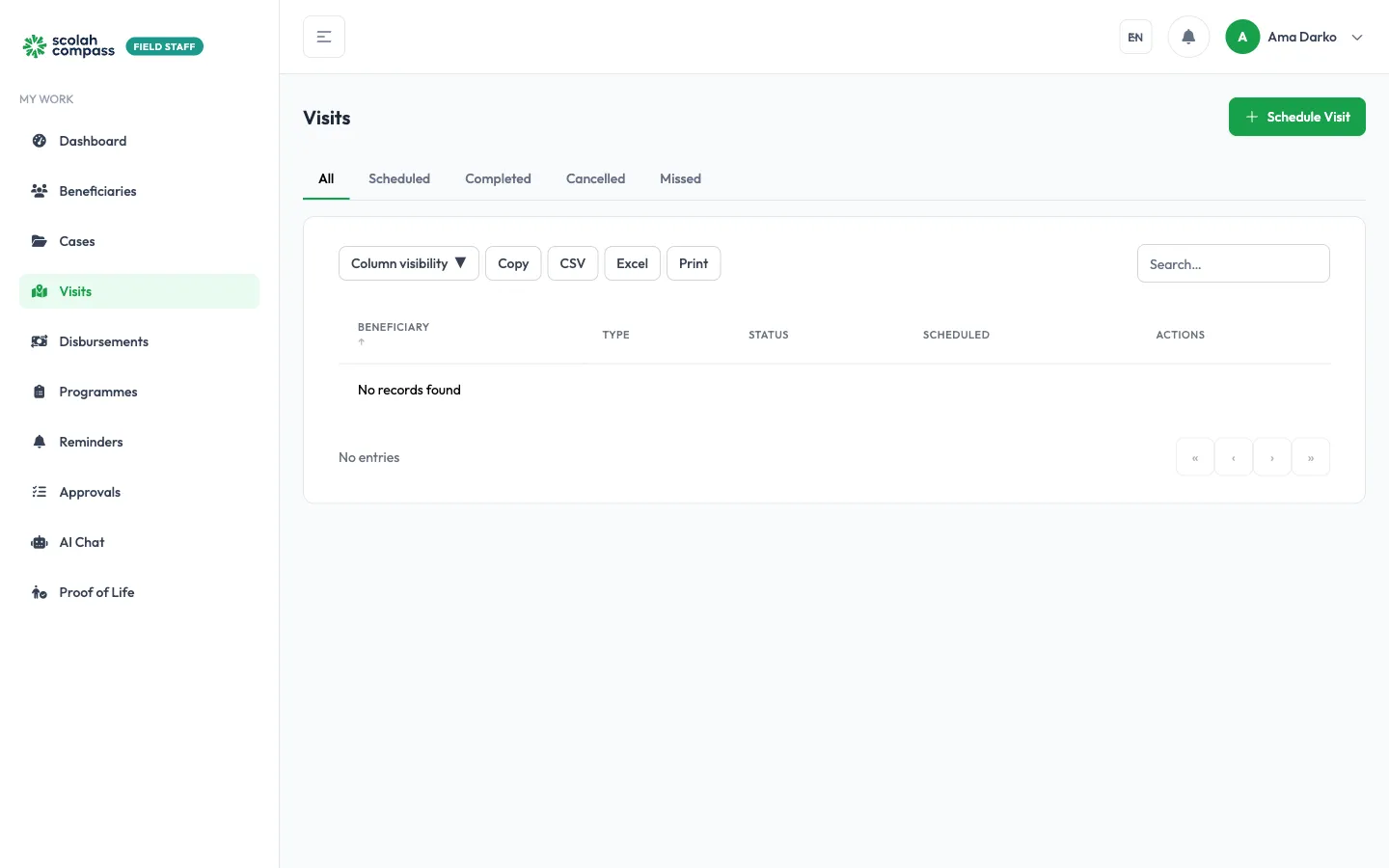Click the Type column header
Screen dimensions: 1389x868
pyautogui.click(x=615, y=335)
